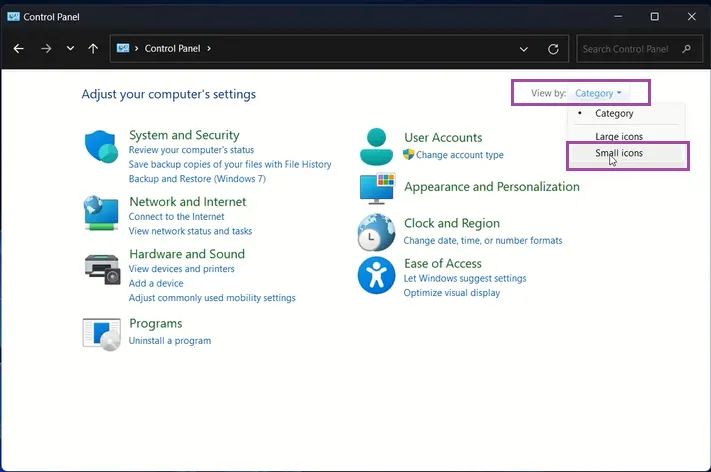Viewport: 711px width, 472px height.
Task: Expand the View by Category dropdown
Action: 598,93
